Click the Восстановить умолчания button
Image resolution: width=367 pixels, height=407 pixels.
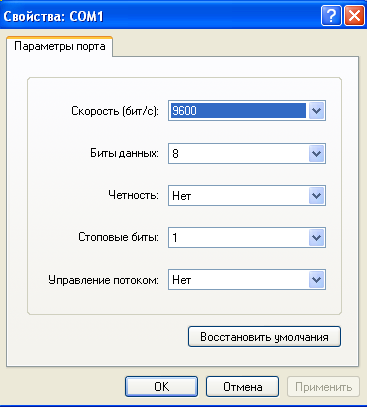264,337
